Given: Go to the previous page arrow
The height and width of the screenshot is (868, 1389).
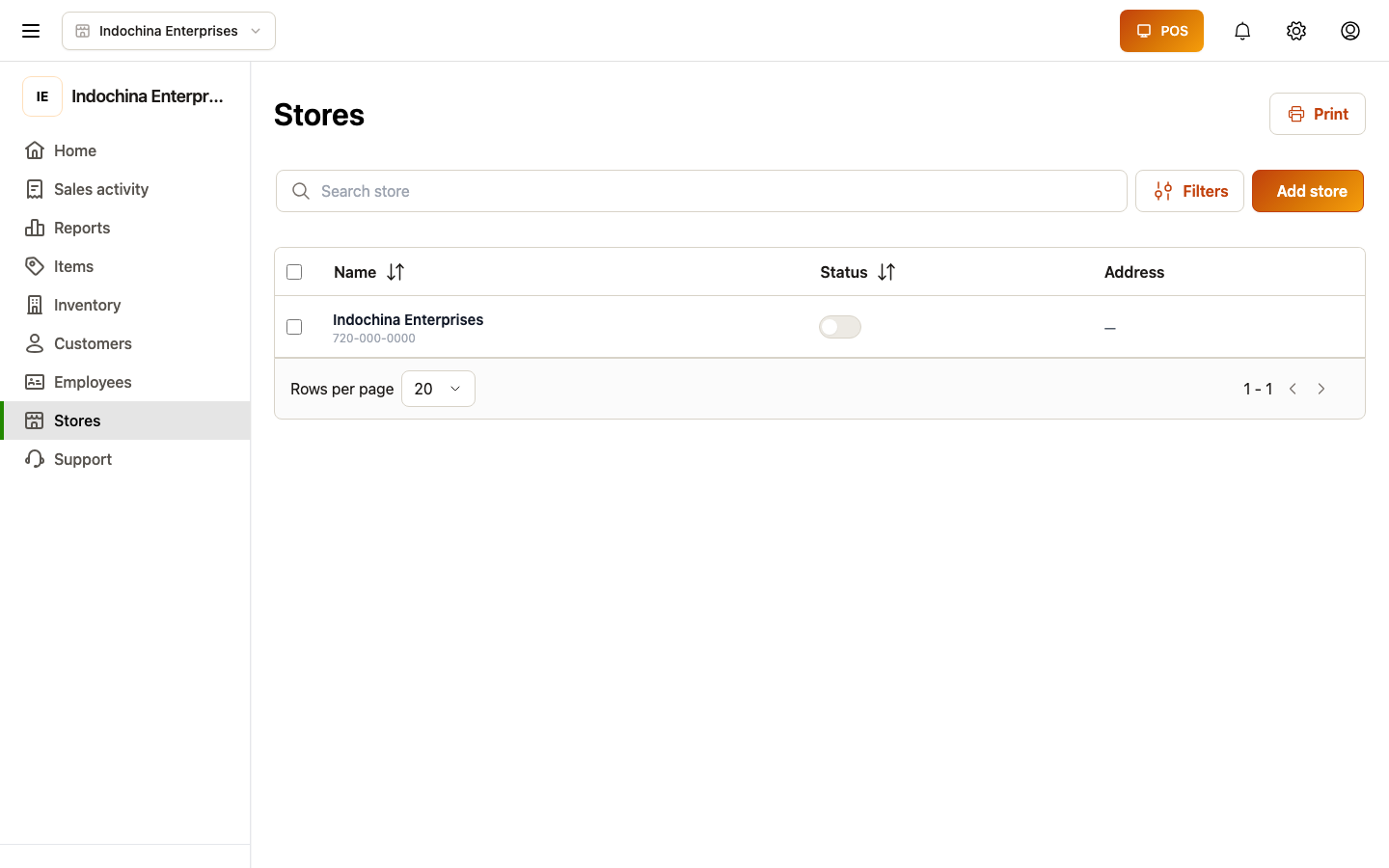Looking at the screenshot, I should pyautogui.click(x=1293, y=389).
